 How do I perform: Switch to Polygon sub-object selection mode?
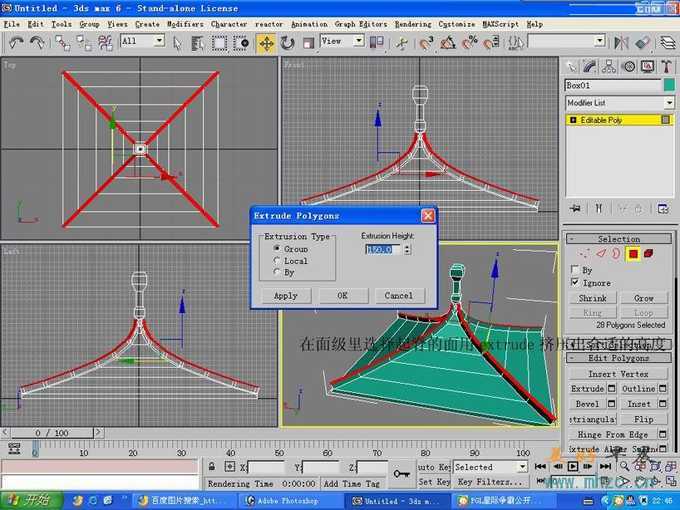(x=632, y=254)
